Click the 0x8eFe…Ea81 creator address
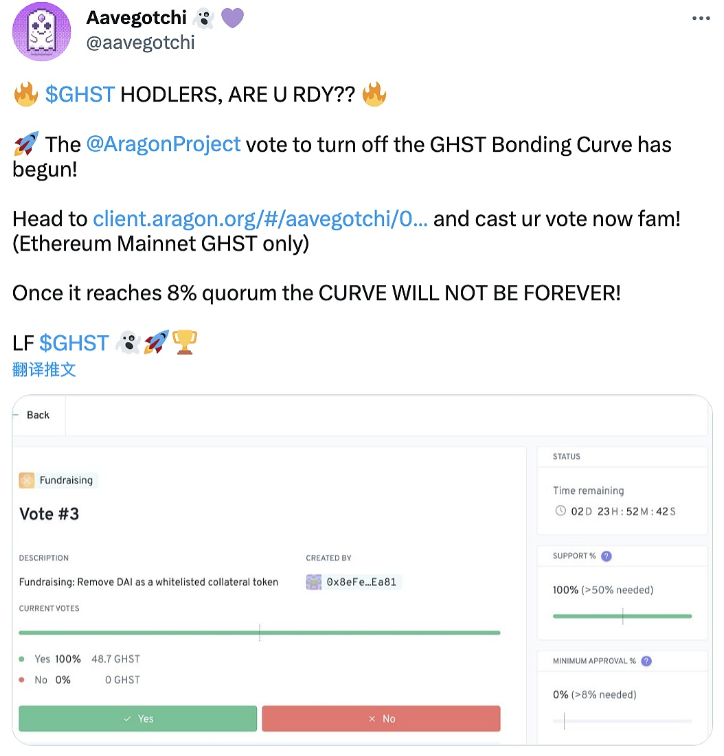Viewport: 724px width, 756px height. coord(363,582)
